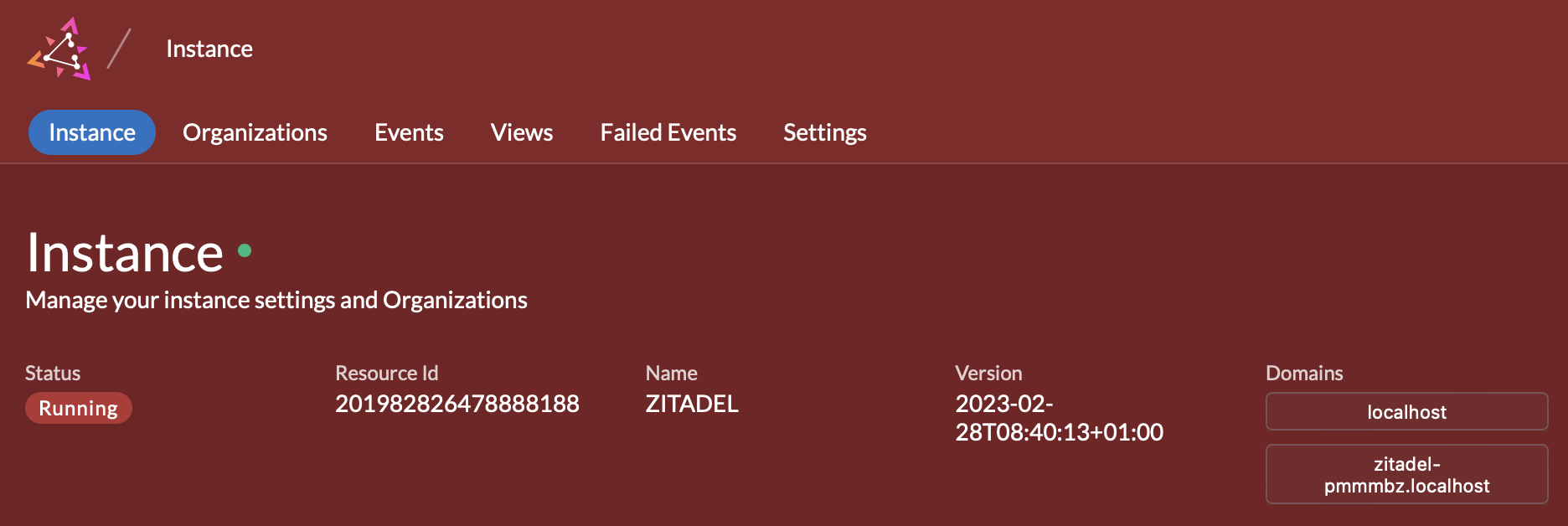
Task: Click the Status column label
Action: pos(53,373)
